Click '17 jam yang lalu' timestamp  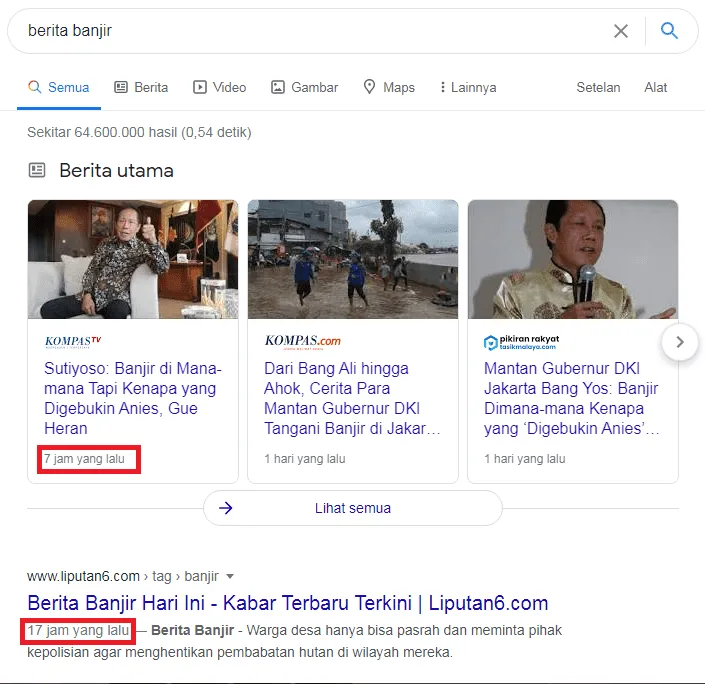[78, 630]
